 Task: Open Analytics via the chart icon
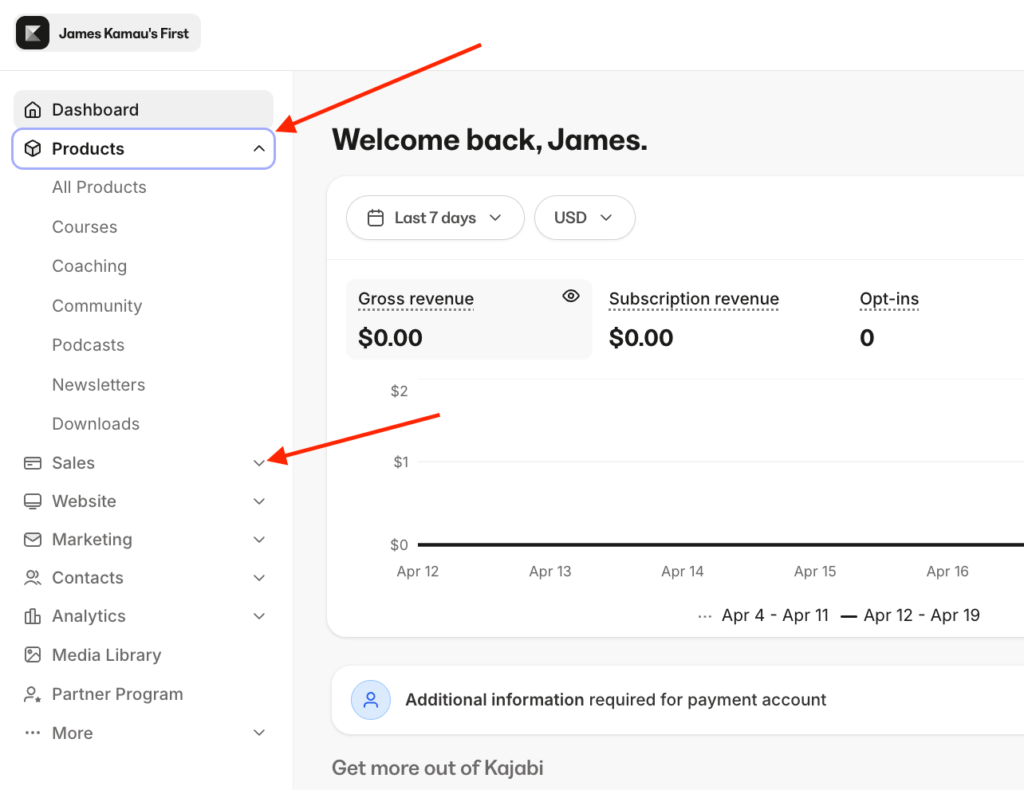click(31, 616)
